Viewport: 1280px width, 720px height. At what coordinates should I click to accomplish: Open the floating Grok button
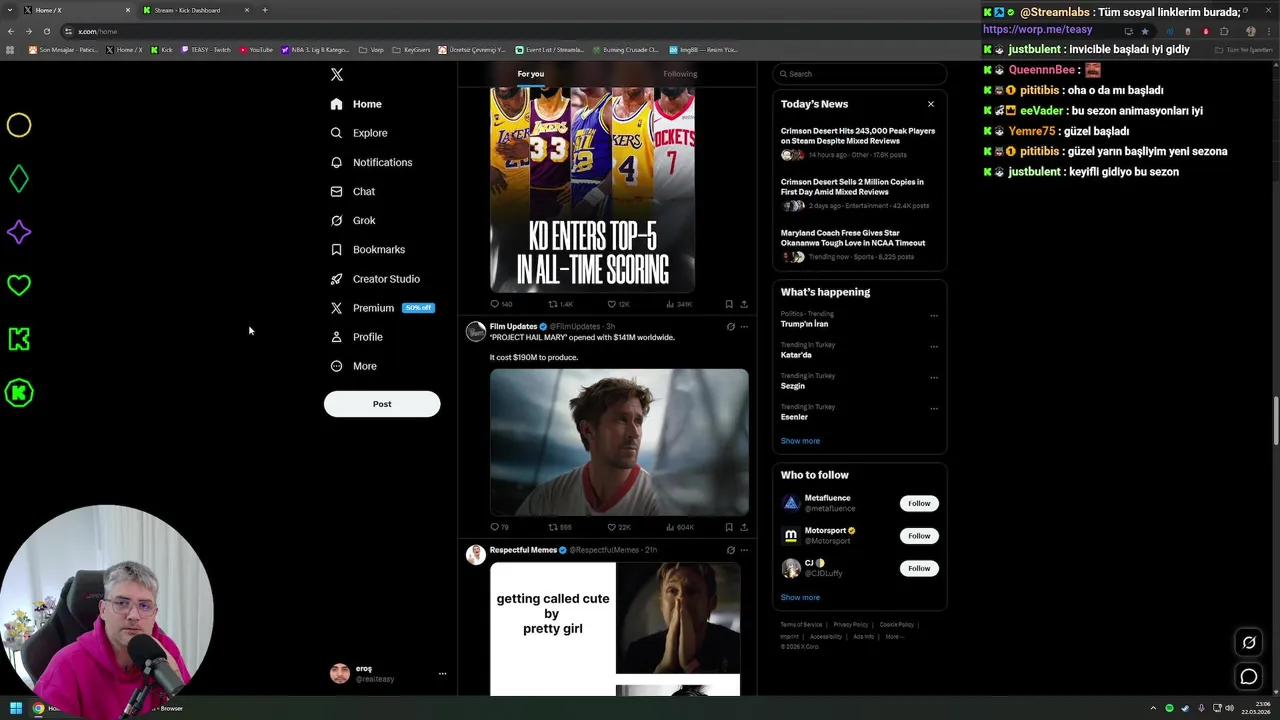pyautogui.click(x=1248, y=643)
